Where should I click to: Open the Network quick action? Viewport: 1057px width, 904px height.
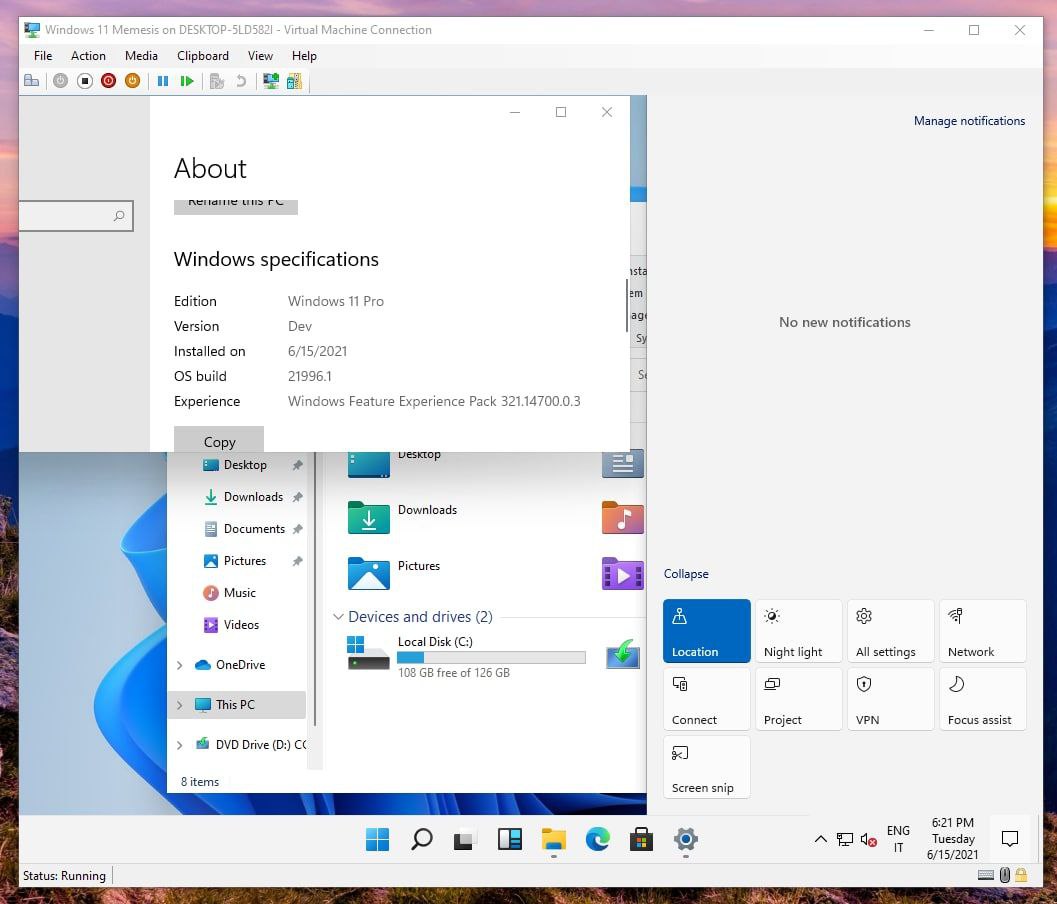pyautogui.click(x=983, y=631)
